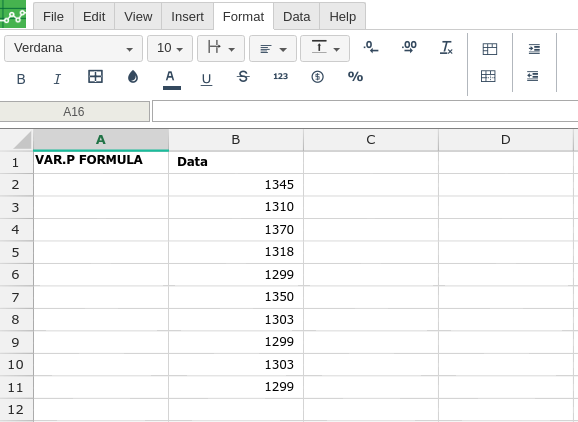Click the name box showing A16
The width and height of the screenshot is (578, 422).
tap(74, 111)
